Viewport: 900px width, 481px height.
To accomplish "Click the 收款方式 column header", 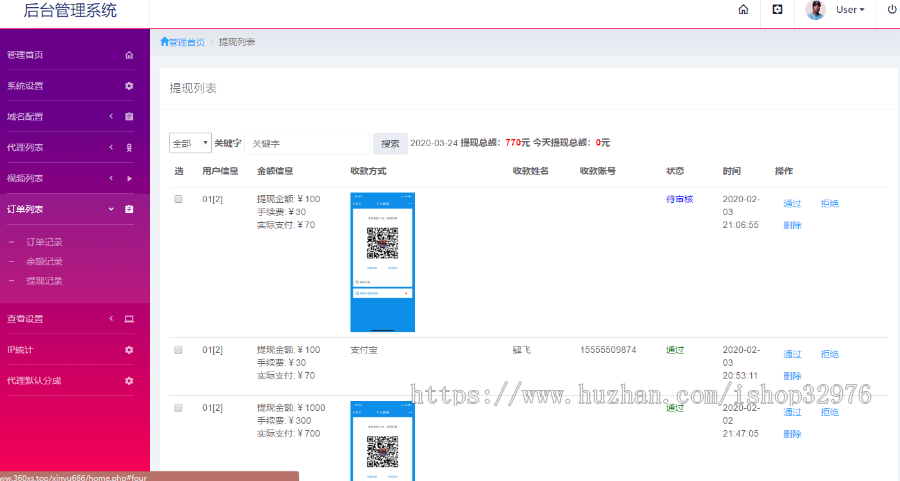I will point(368,171).
